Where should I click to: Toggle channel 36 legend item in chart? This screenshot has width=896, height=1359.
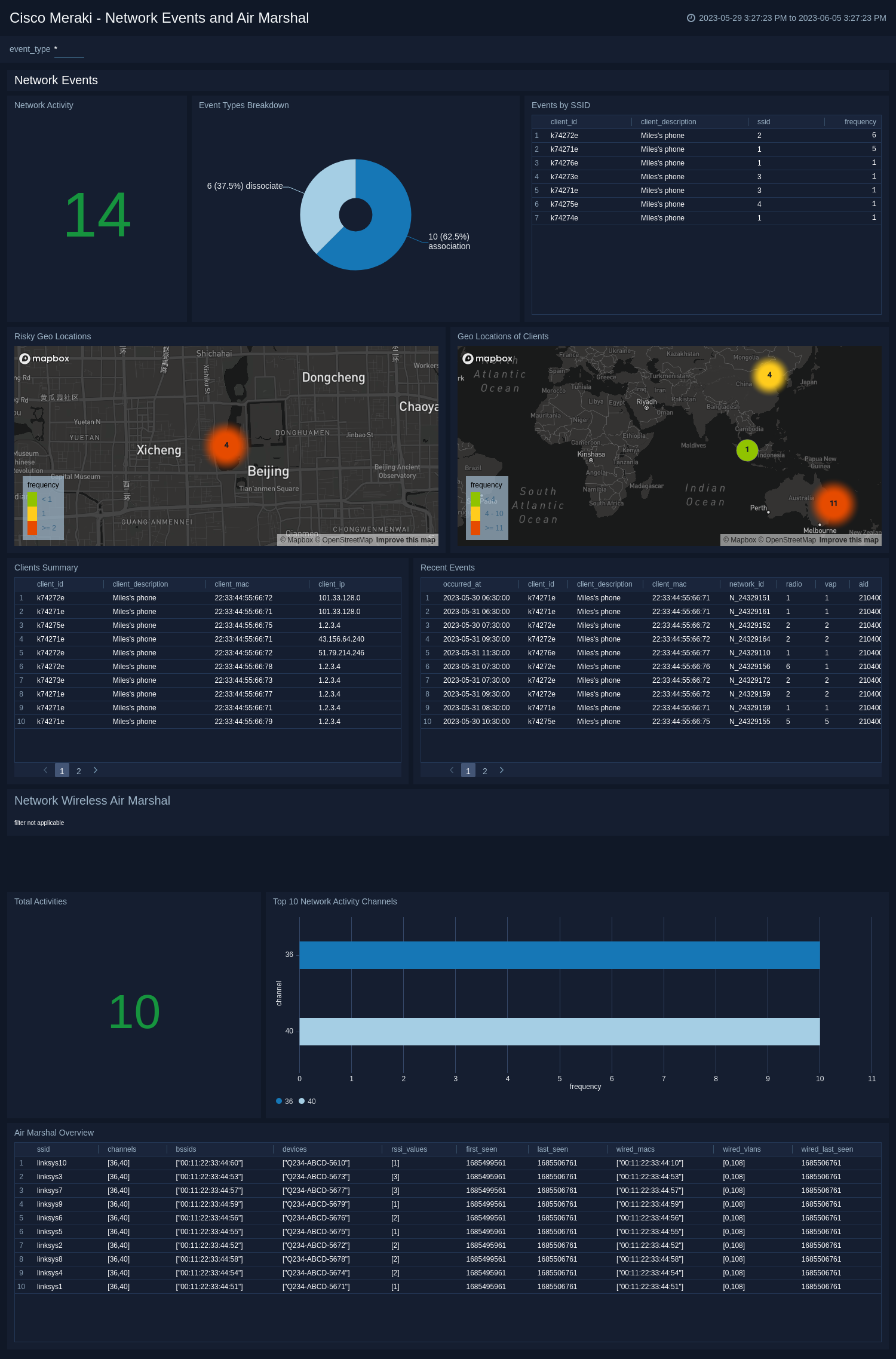tap(284, 1102)
